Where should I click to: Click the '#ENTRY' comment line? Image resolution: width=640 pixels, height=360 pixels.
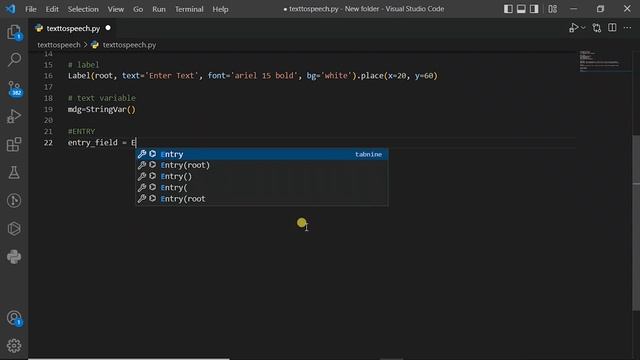click(x=81, y=131)
